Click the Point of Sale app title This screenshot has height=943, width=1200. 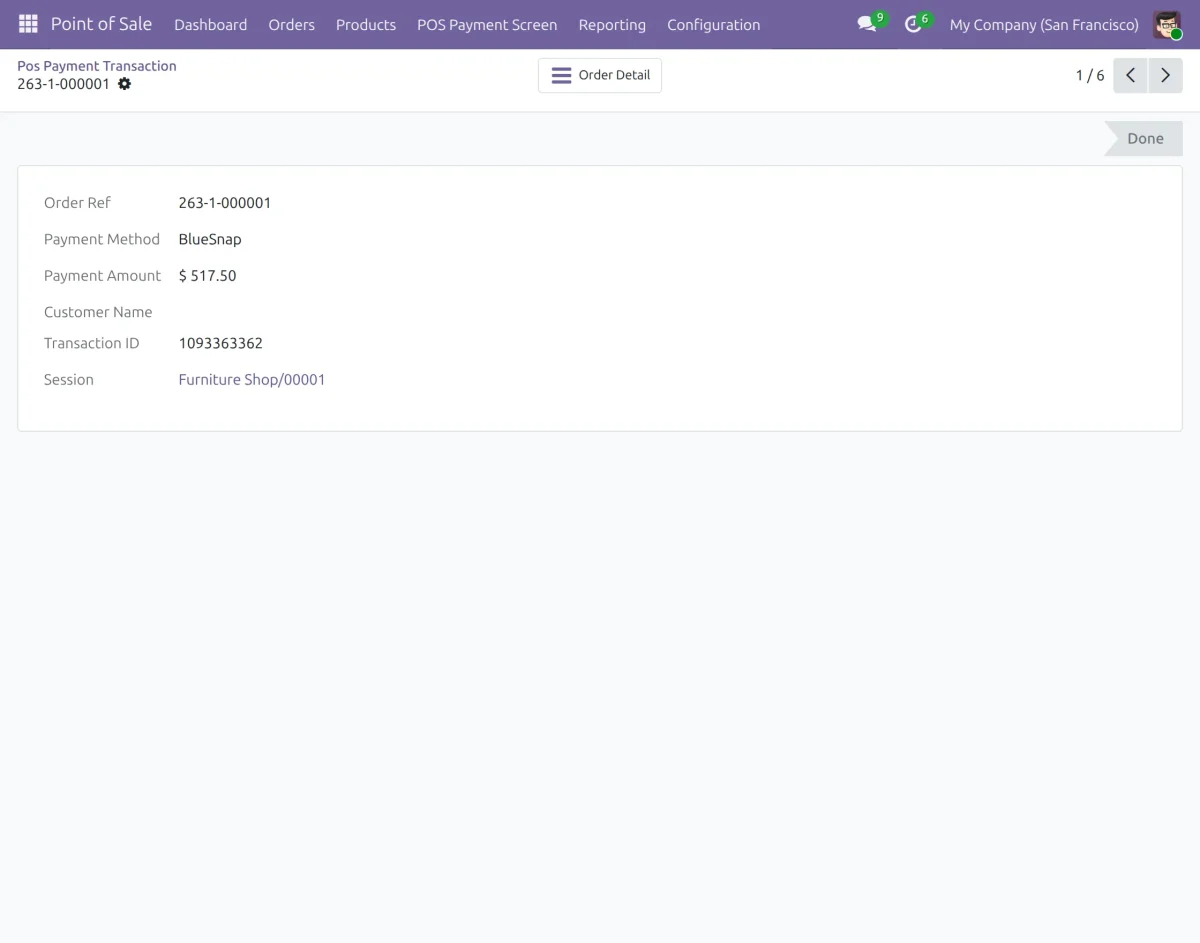102,24
